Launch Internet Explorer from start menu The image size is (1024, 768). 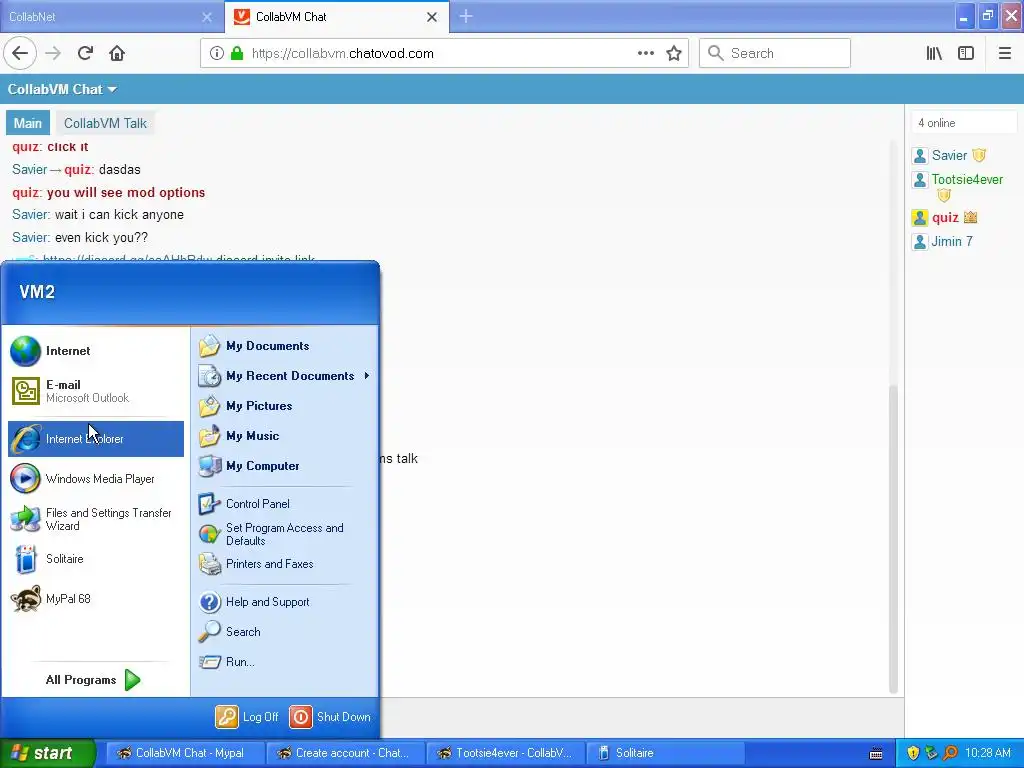pos(95,439)
